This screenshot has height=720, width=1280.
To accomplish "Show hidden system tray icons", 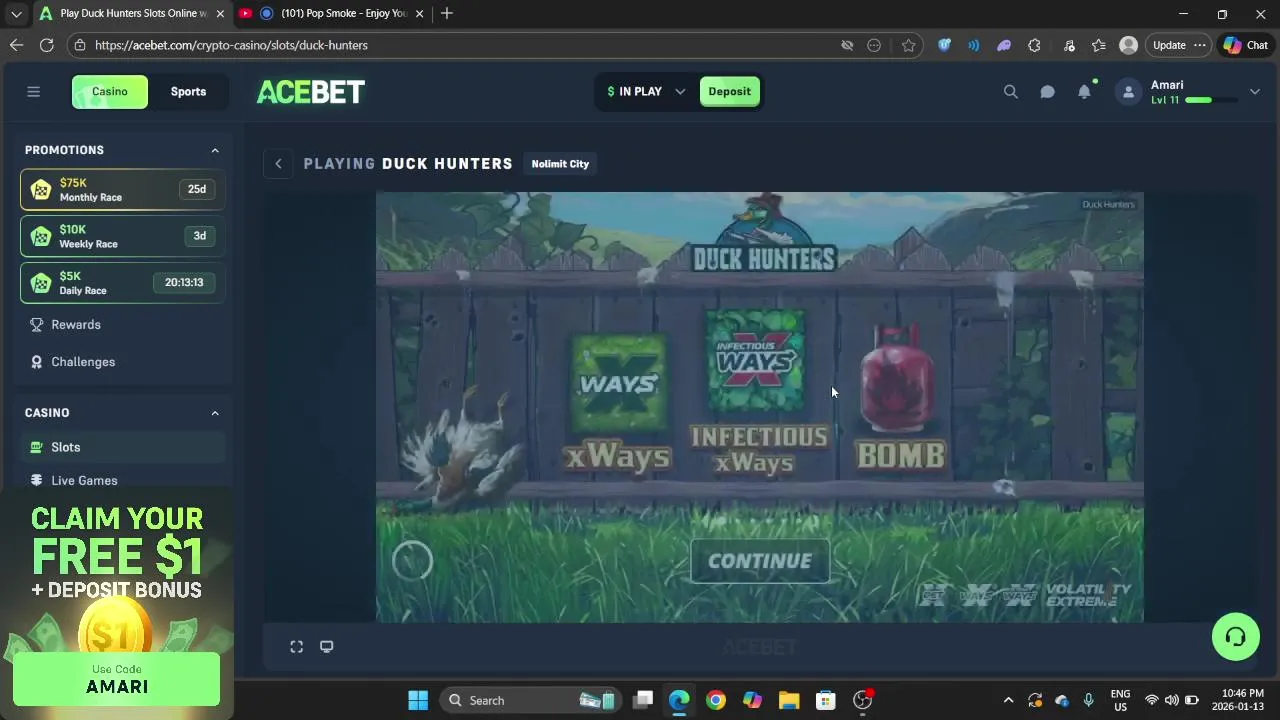I will click(x=1008, y=700).
